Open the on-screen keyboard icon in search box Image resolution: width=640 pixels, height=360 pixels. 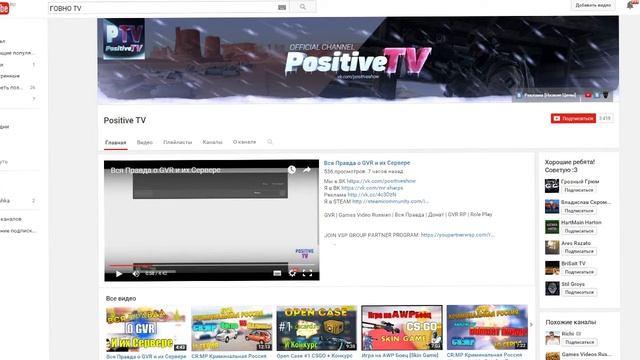[282, 7]
